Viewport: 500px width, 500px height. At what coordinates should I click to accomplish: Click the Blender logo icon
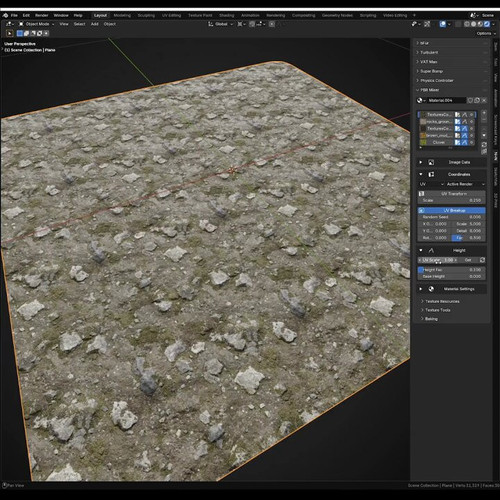[5, 15]
